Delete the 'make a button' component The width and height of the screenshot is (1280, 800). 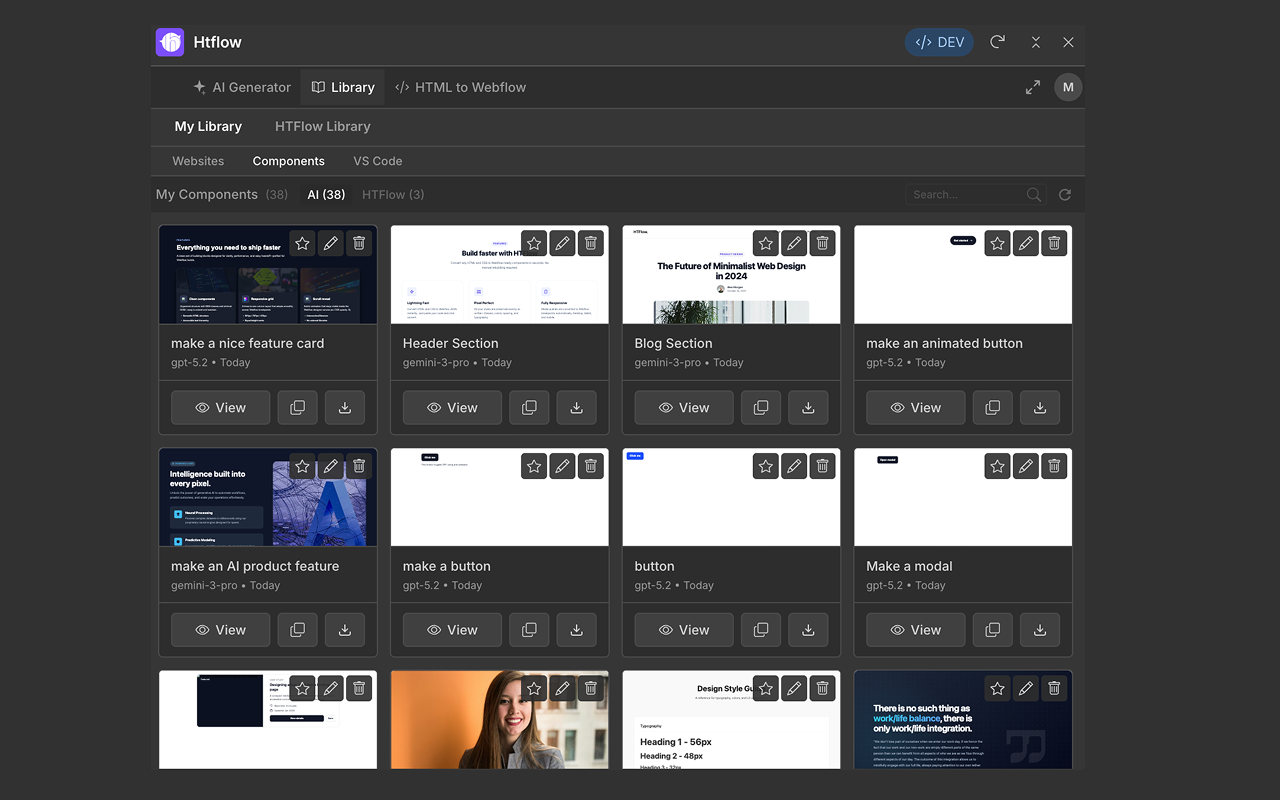591,466
